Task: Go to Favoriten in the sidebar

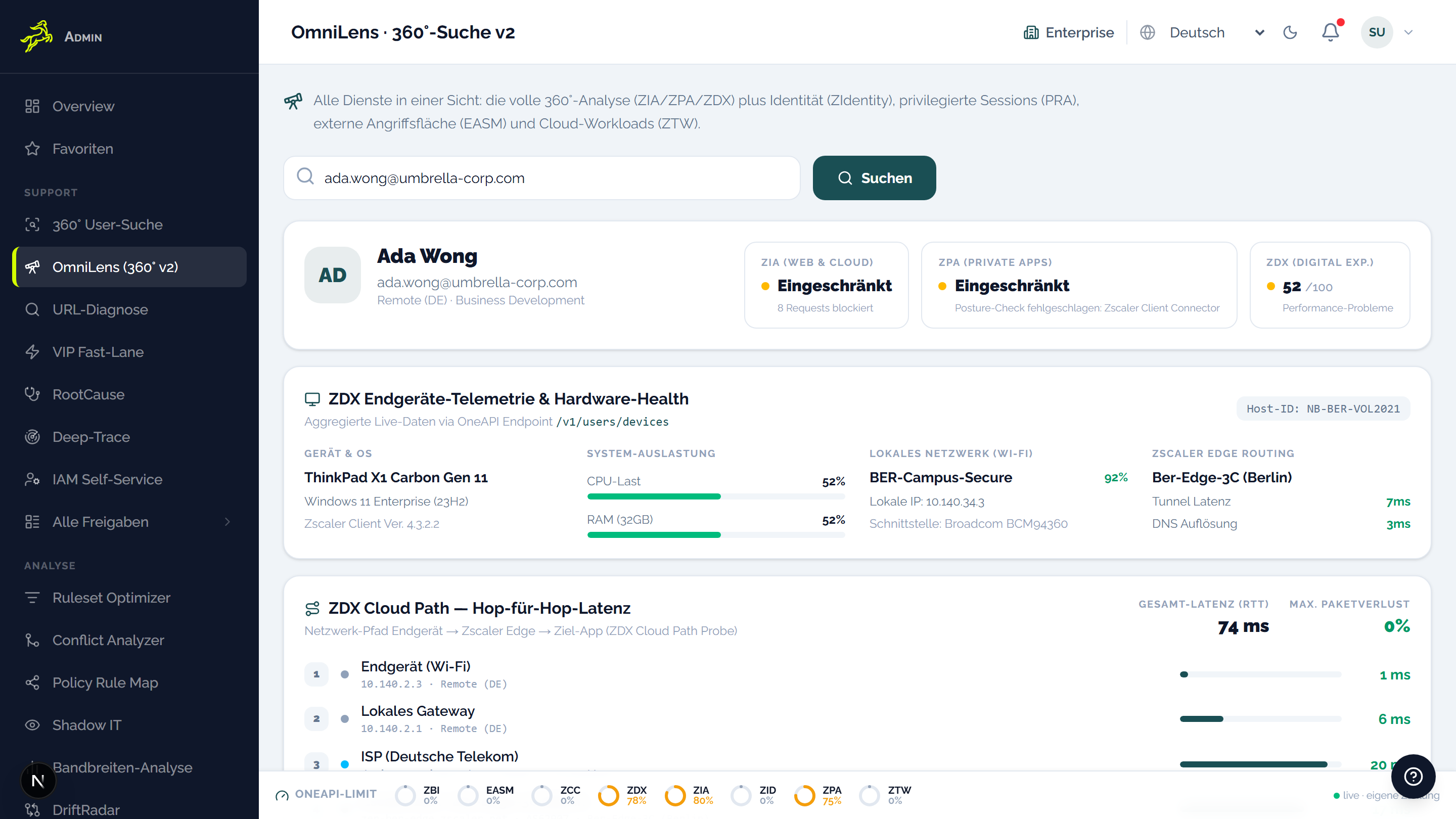Action: (x=129, y=149)
